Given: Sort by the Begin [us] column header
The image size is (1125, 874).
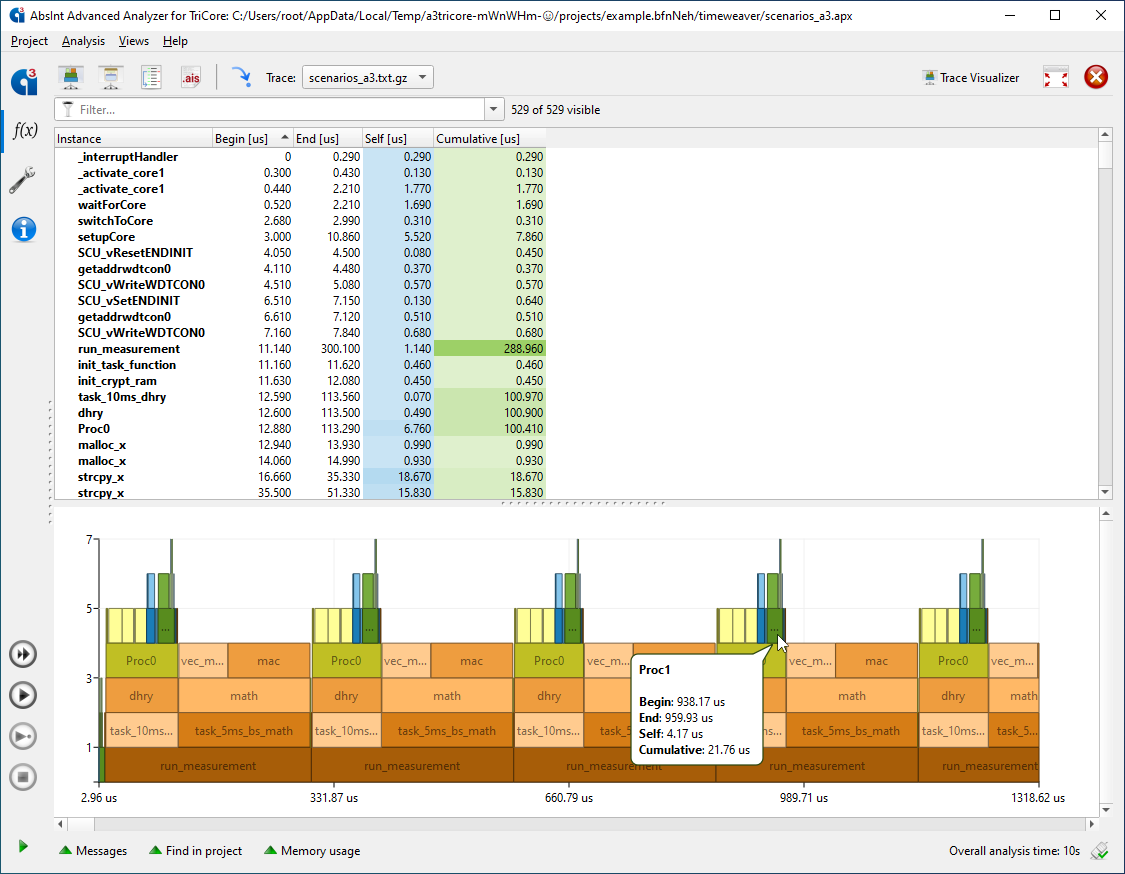Looking at the screenshot, I should pos(253,138).
